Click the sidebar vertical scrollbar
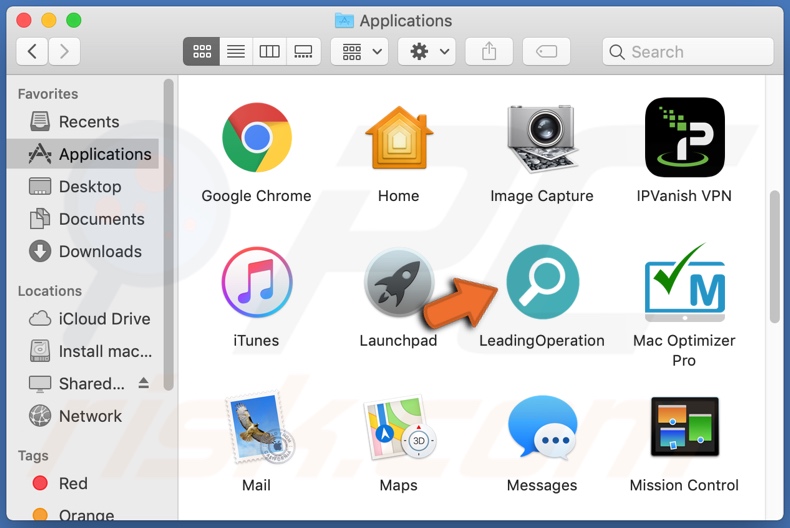790x528 pixels. [x=168, y=234]
